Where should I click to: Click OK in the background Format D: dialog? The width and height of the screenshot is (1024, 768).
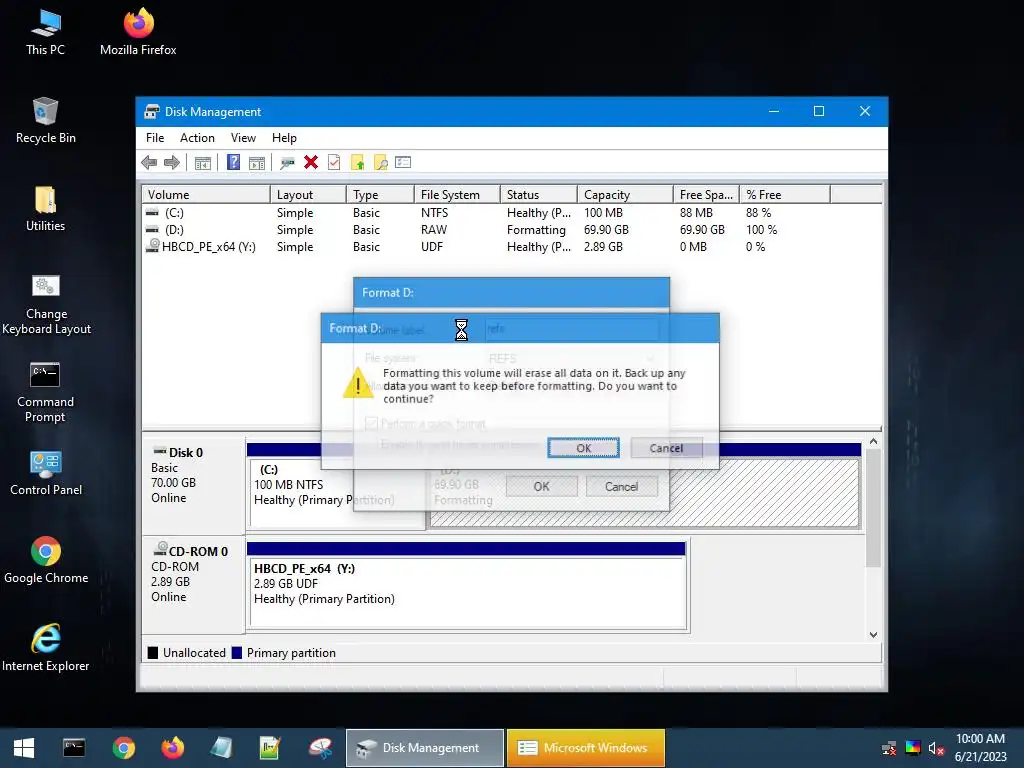tap(541, 487)
